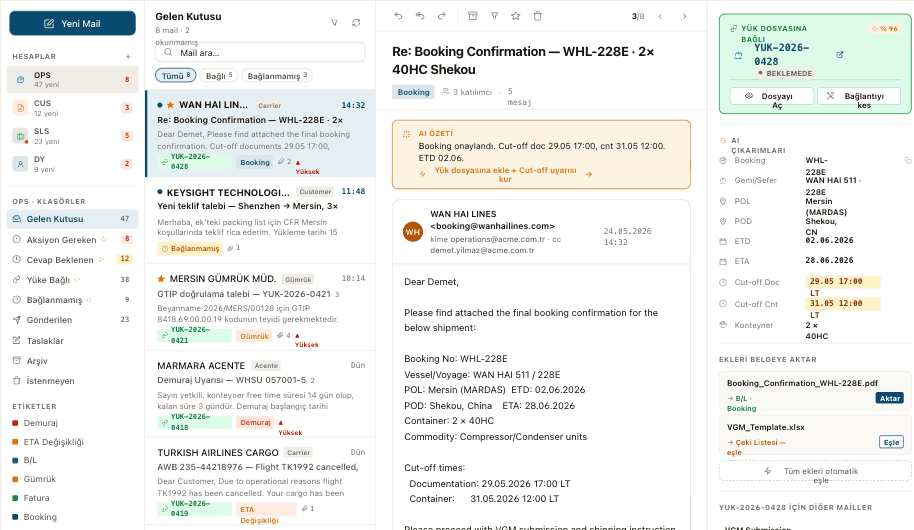Refresh the Gelen Kutusu mail list
The image size is (914, 530).
(x=356, y=23)
